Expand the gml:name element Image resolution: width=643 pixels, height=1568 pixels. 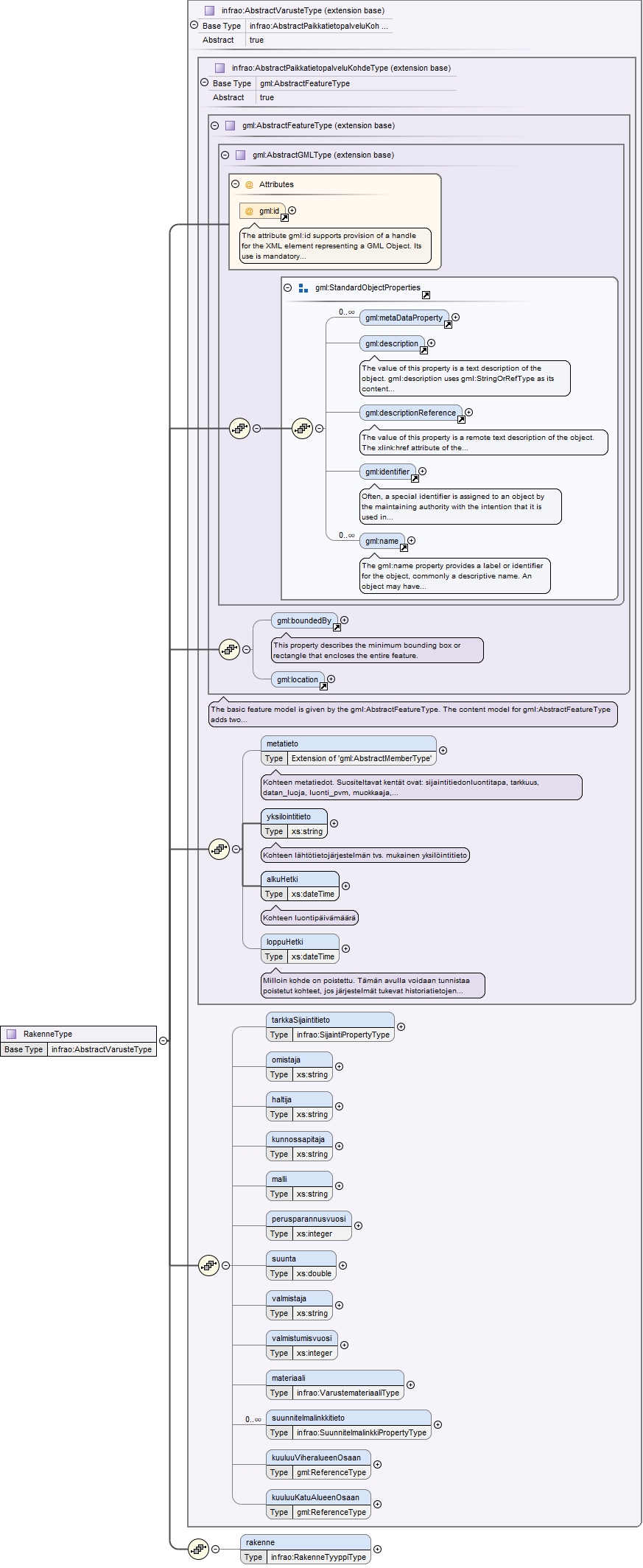(x=412, y=541)
